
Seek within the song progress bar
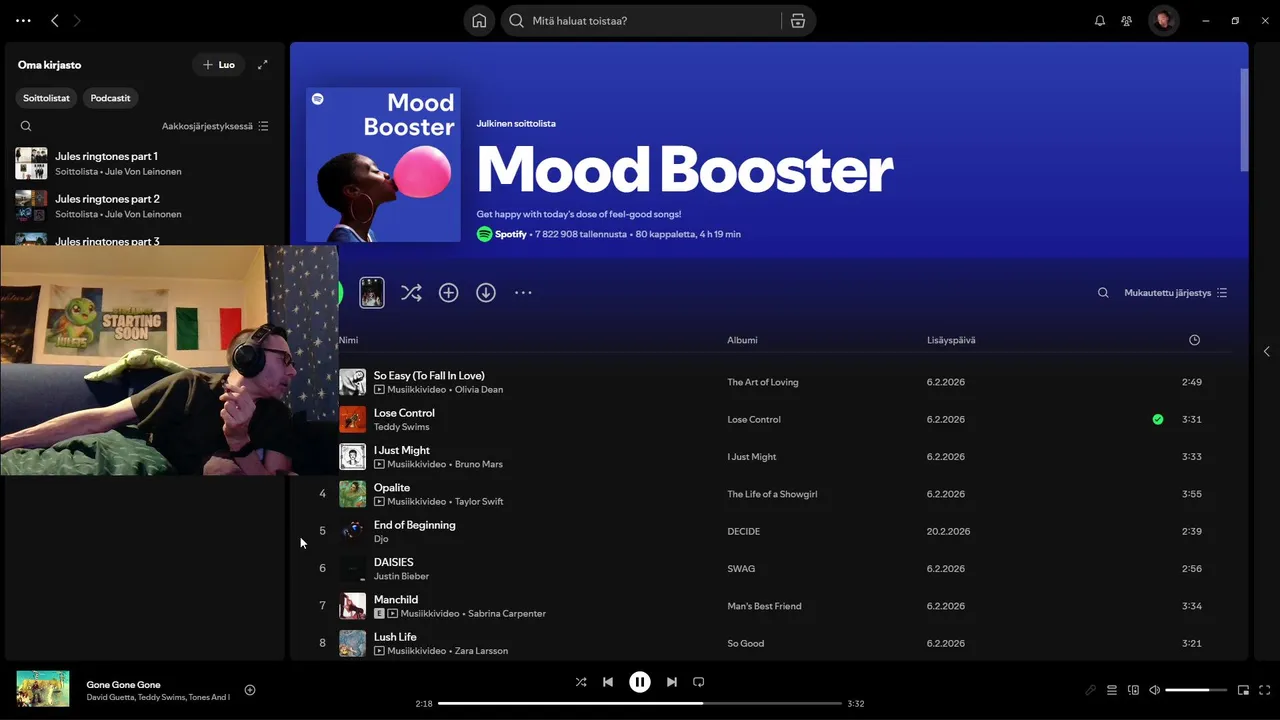[640, 703]
